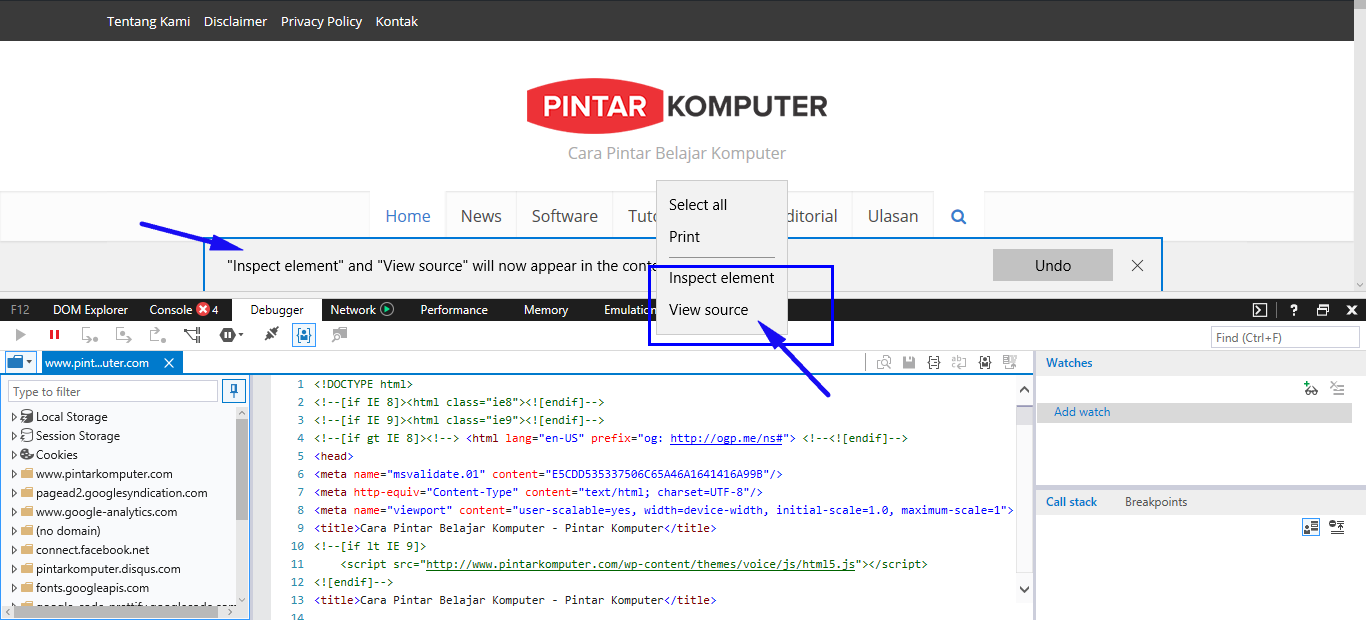Dismiss the notification bar with X
Image resolution: width=1366 pixels, height=620 pixels.
click(1137, 265)
